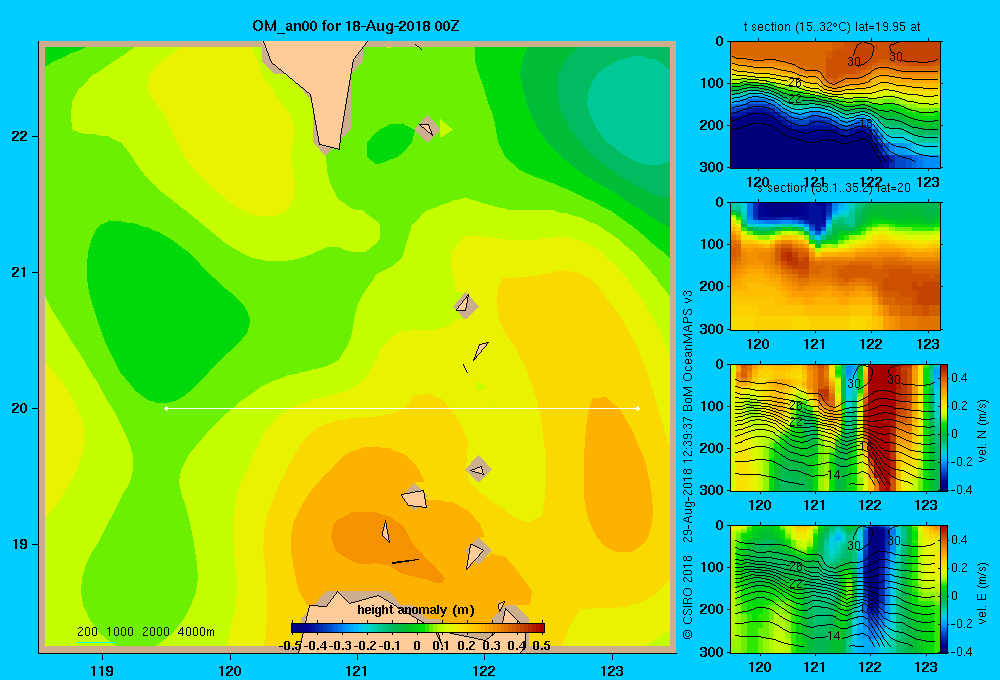Click longitude "123" below the salinity section
This screenshot has width=1000, height=680.
[927, 344]
